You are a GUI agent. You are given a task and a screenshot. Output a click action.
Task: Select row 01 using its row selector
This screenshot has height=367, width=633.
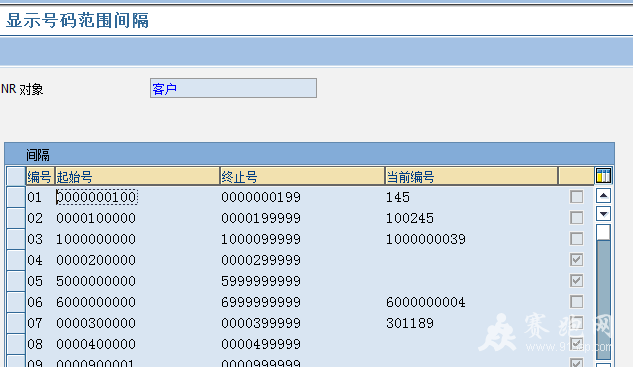[x=16, y=197]
